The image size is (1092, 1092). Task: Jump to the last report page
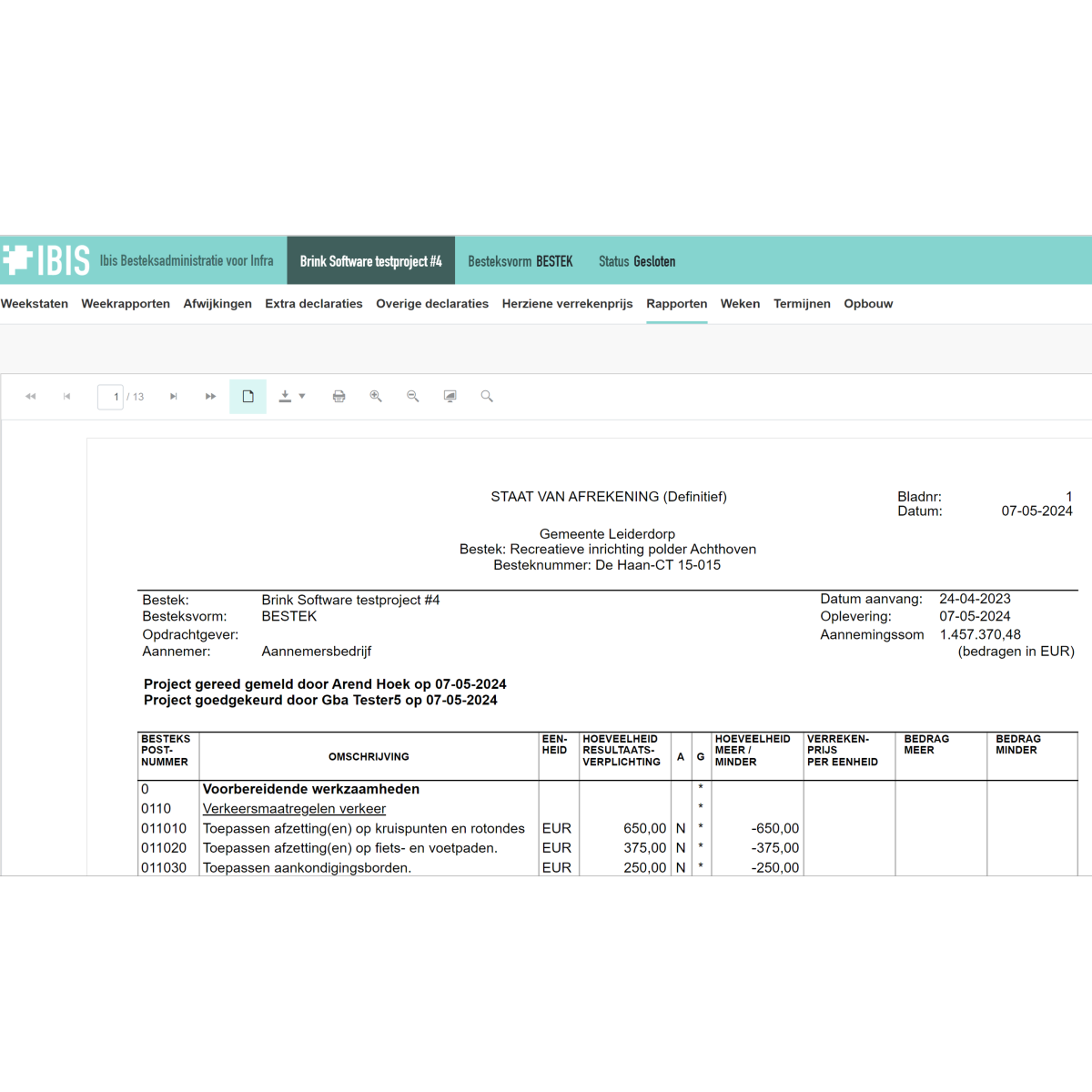(x=210, y=397)
